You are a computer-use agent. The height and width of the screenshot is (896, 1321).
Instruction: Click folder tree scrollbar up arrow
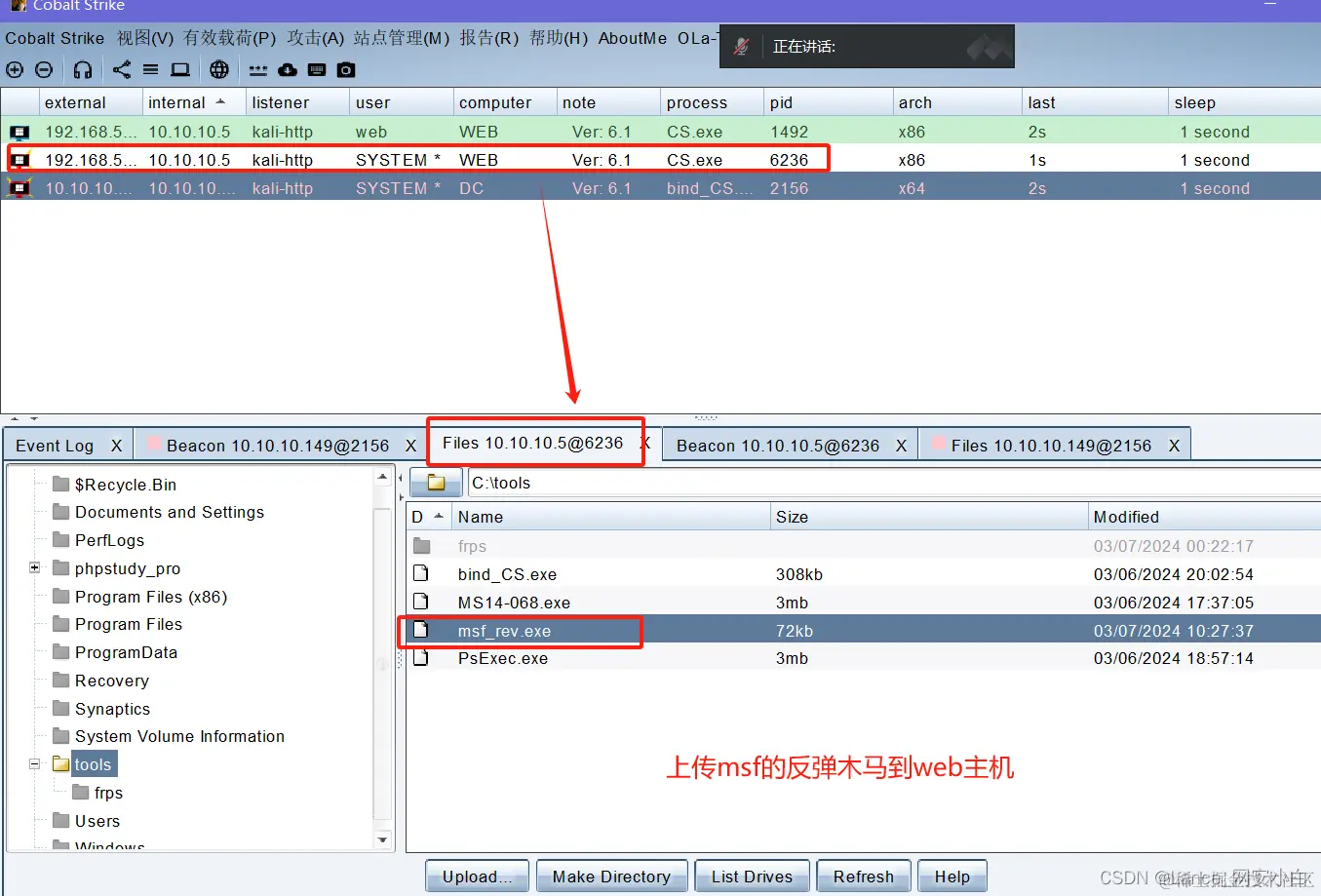(382, 477)
